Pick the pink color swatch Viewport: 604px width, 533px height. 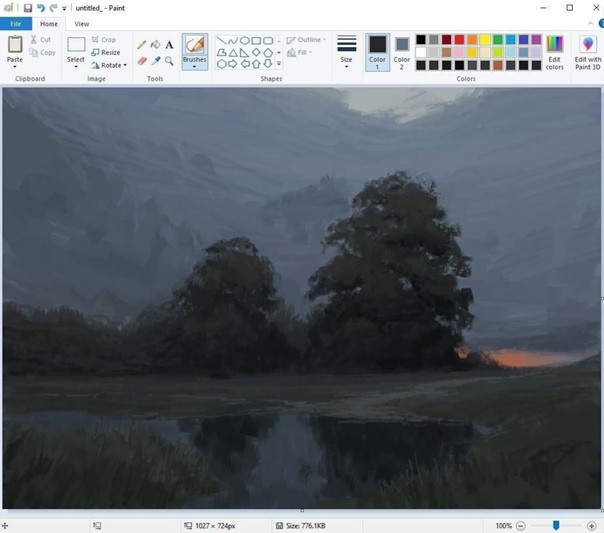[459, 52]
